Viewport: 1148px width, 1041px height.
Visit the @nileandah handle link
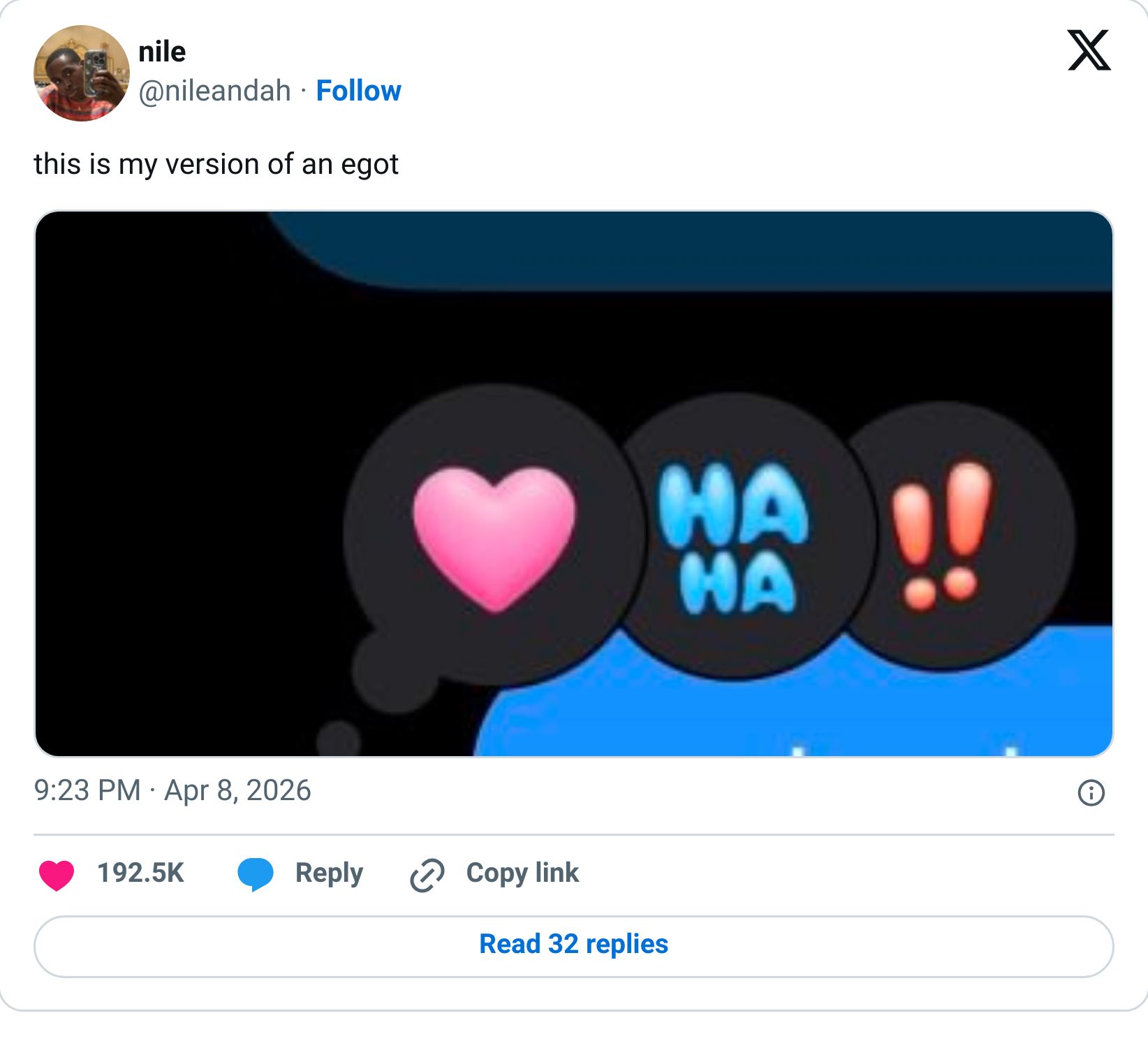click(214, 91)
